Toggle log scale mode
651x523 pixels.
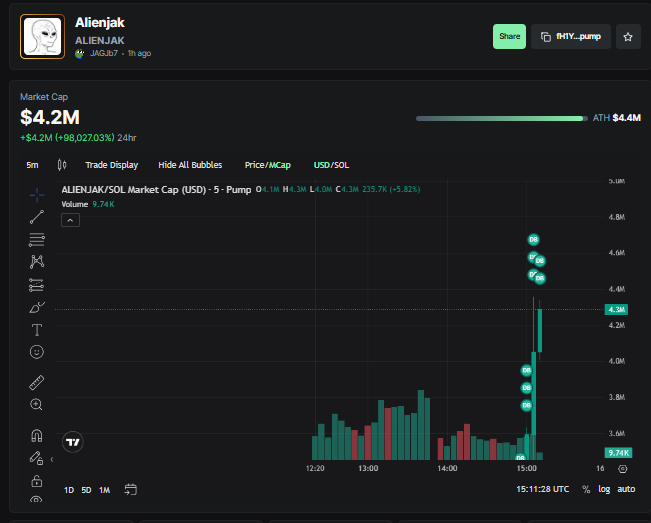coord(604,489)
